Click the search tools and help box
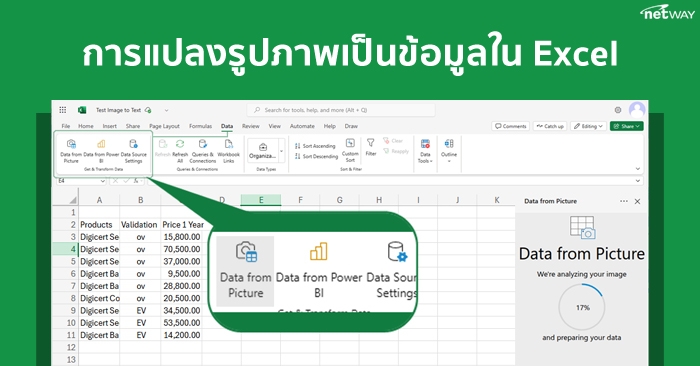 pyautogui.click(x=341, y=110)
